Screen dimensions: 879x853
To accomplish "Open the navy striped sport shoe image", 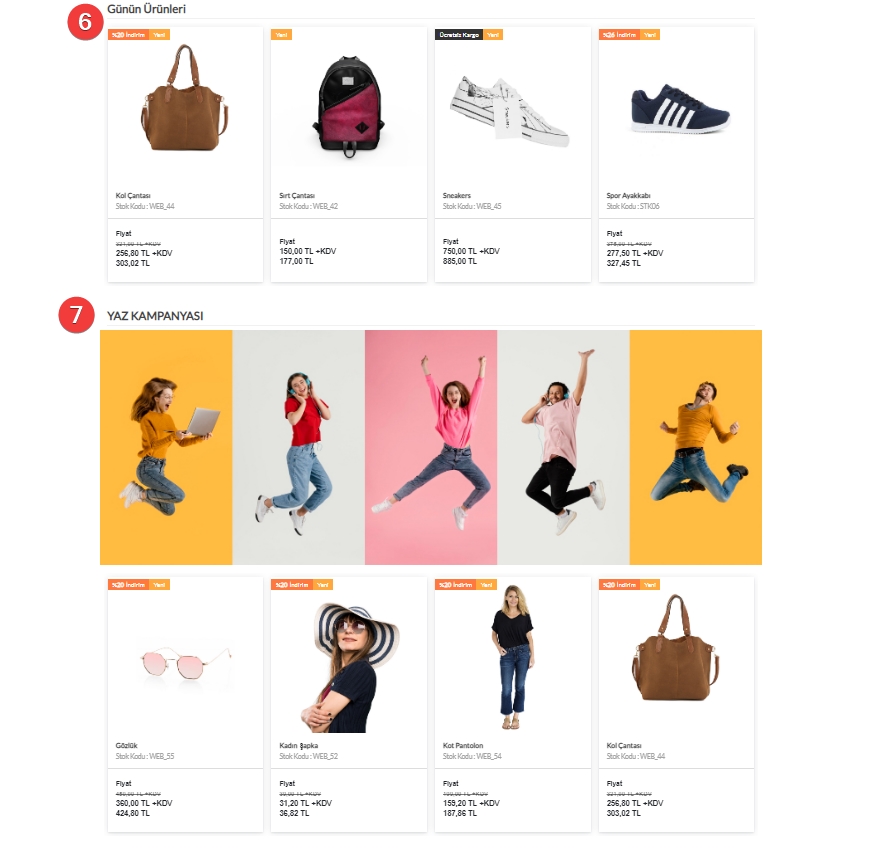I will (x=679, y=109).
